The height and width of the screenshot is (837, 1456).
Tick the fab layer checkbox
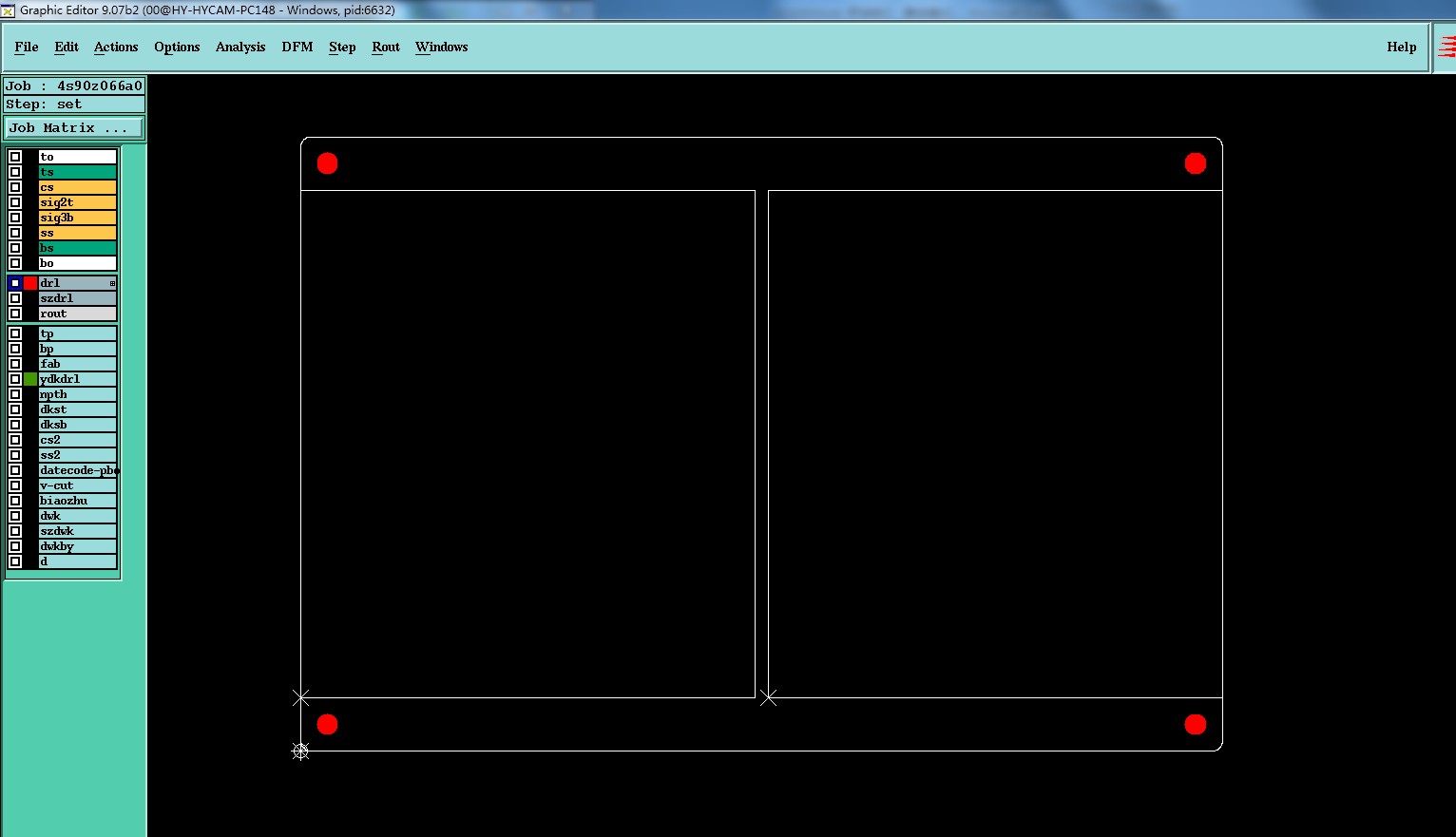[x=15, y=364]
